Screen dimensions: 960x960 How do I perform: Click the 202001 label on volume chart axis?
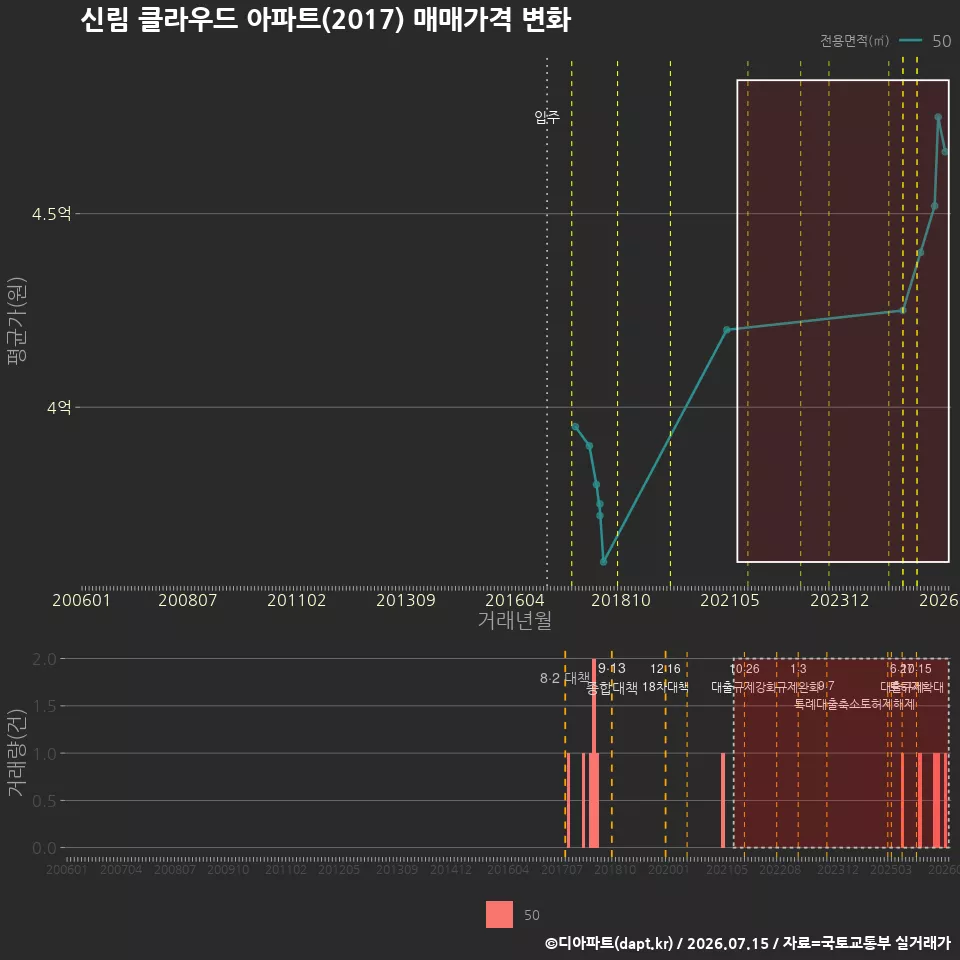669,869
